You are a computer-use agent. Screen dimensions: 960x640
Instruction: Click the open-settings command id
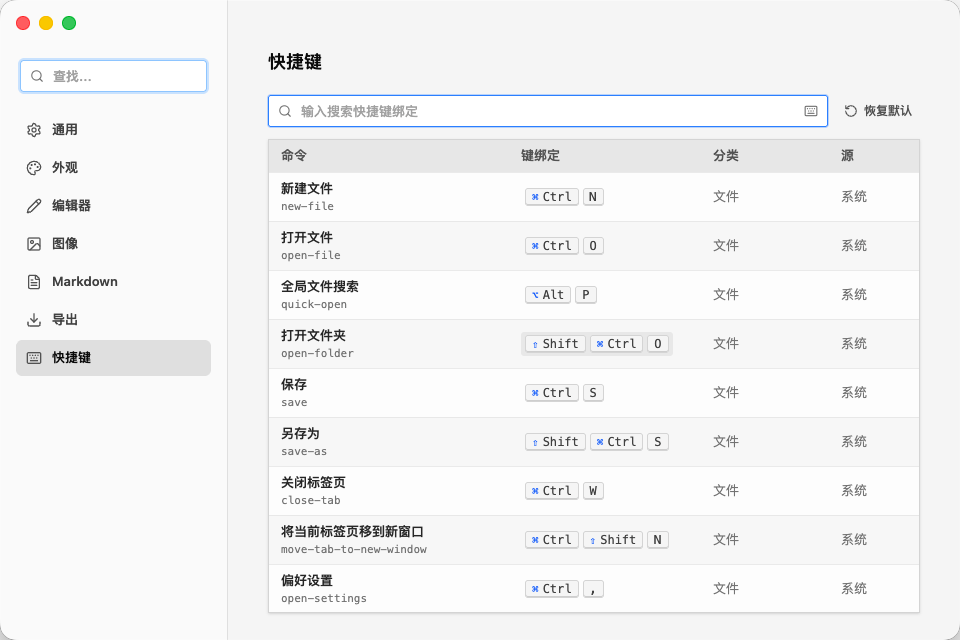tap(324, 598)
